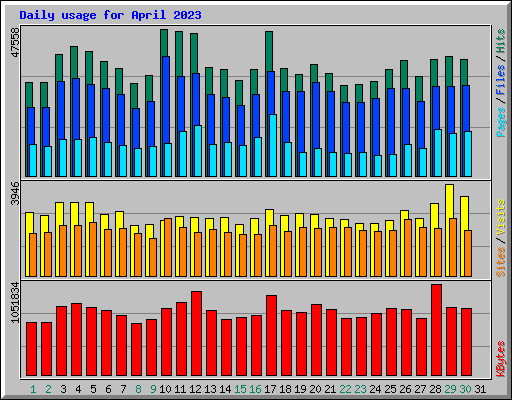The height and width of the screenshot is (400, 512).
Task: Click the blue Files legend label
Action: pyautogui.click(x=501, y=80)
